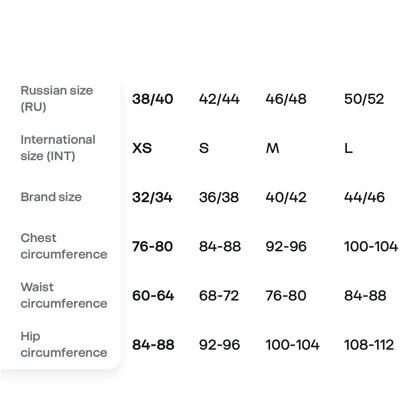Select chest value 76-80

tap(152, 247)
